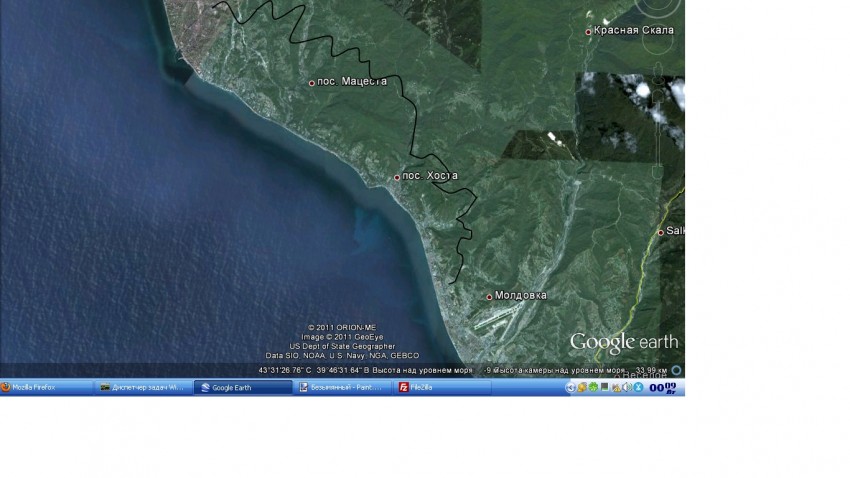Image resolution: width=850 pixels, height=478 pixels.
Task: Click the placemark dot at right map edge
Action: (660, 232)
